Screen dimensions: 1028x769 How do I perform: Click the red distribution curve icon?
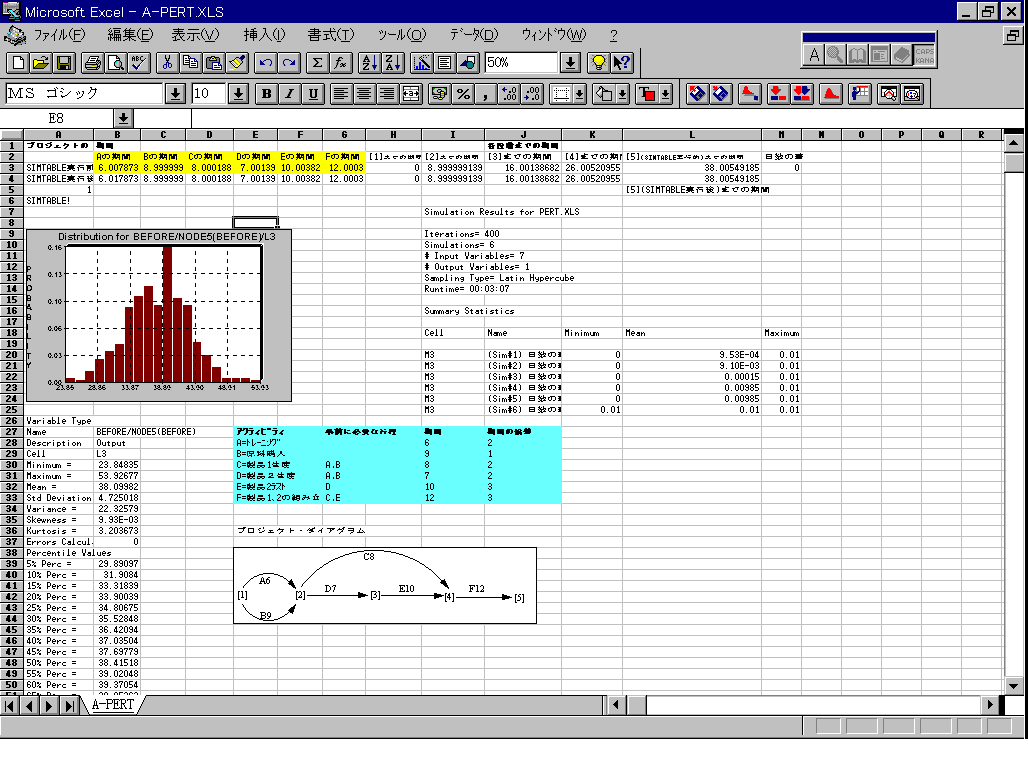(x=830, y=94)
